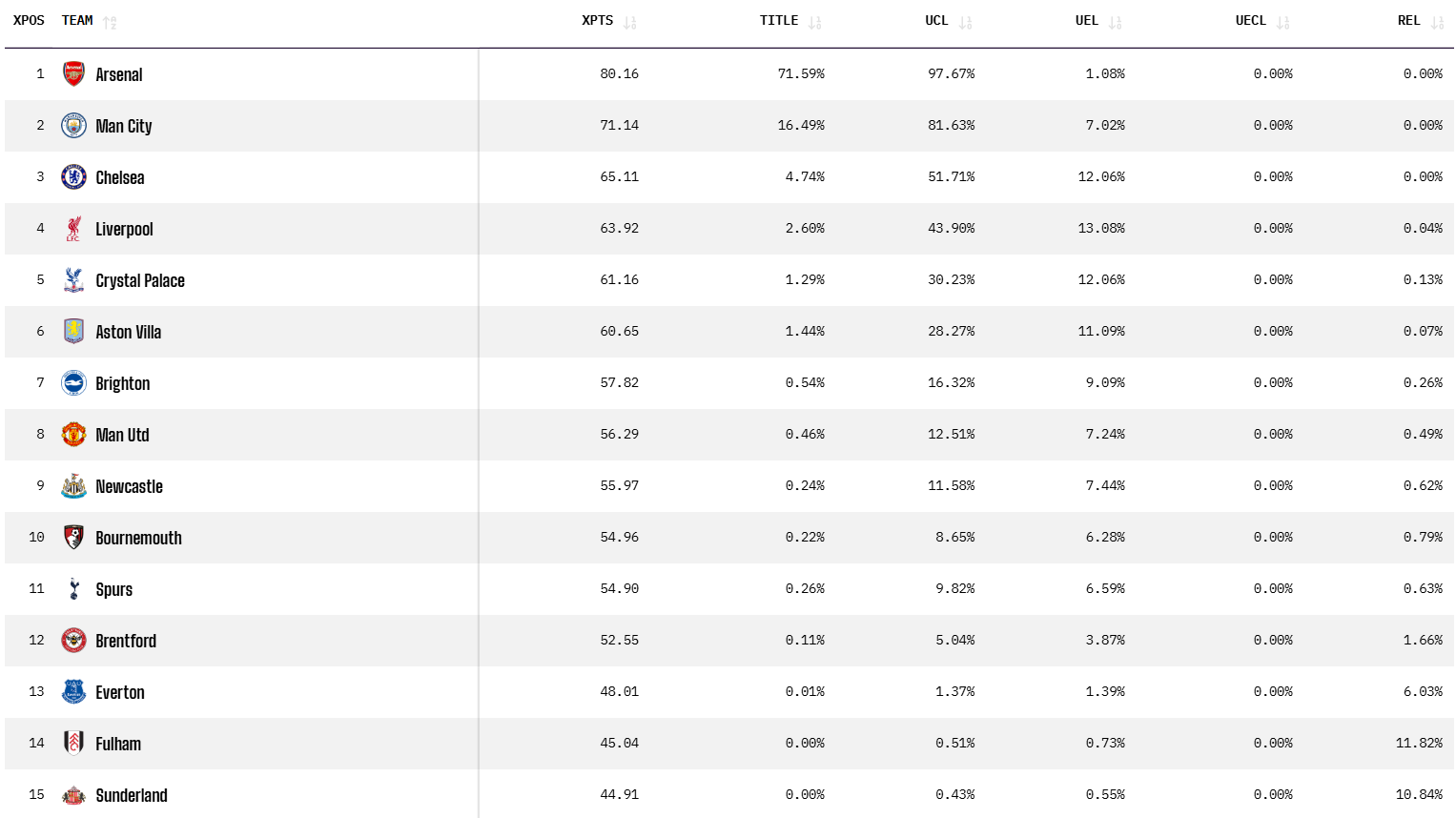Click the UECL column header
Viewport: 1456px width, 818px height.
[x=1251, y=21]
